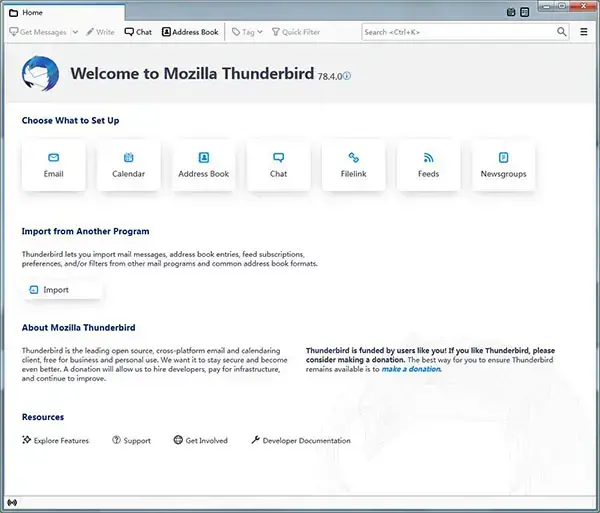
Task: Click the online status icon in status bar
Action: tap(12, 502)
